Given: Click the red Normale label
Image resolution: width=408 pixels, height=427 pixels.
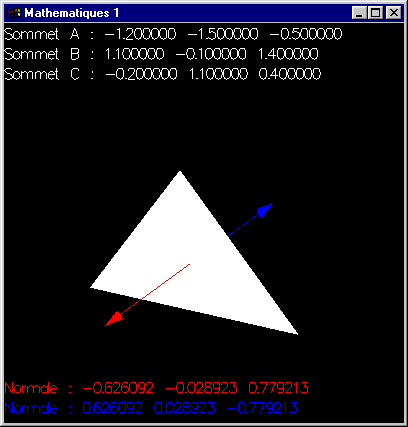Looking at the screenshot, I should (x=31, y=388).
